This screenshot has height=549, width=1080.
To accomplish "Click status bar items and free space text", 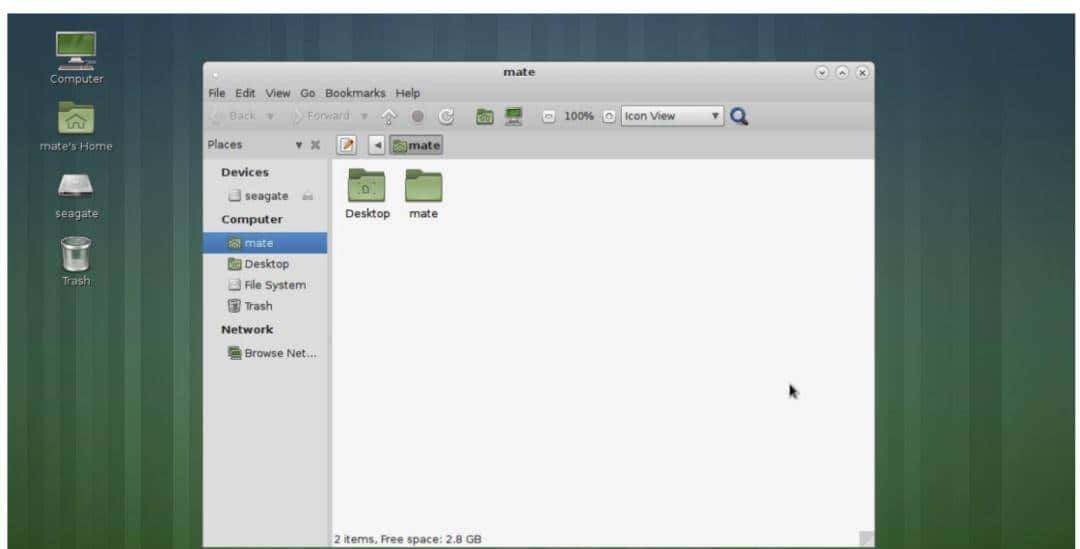I will (x=408, y=539).
